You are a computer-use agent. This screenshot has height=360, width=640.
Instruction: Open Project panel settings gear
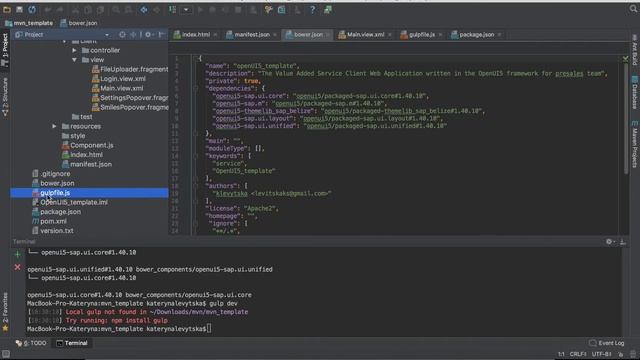click(148, 35)
